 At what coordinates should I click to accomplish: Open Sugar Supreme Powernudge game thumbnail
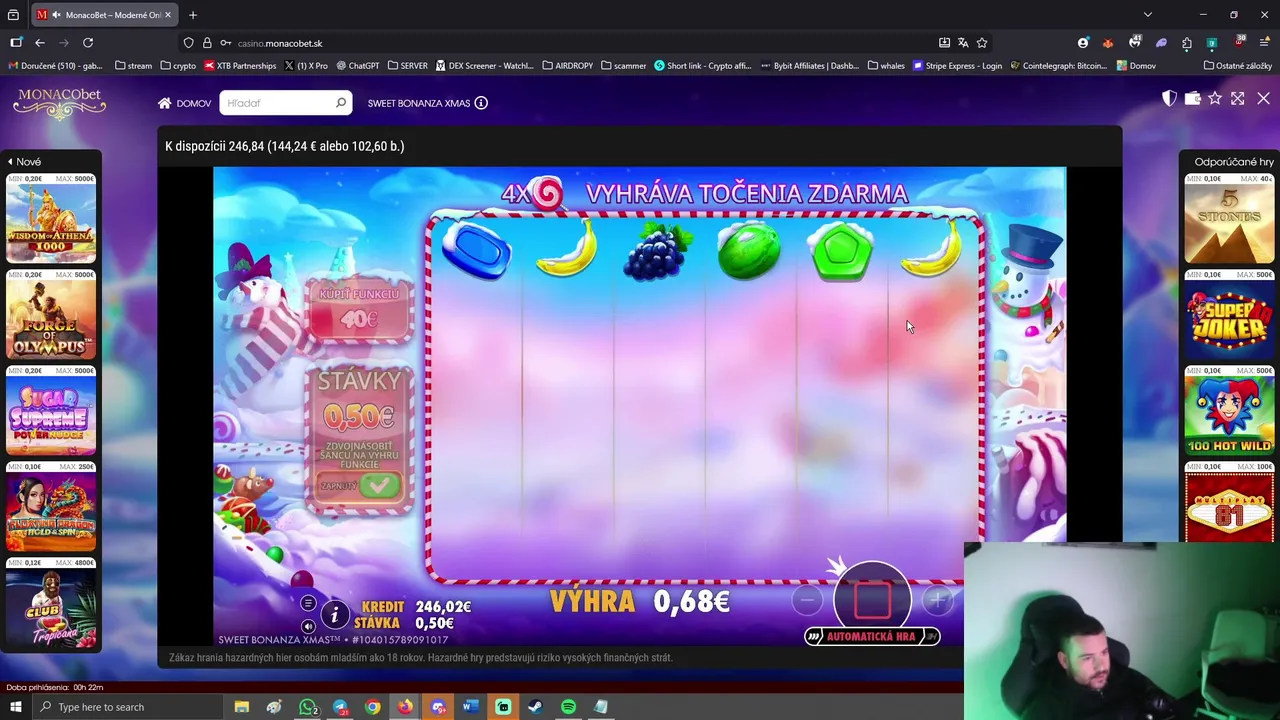point(51,411)
